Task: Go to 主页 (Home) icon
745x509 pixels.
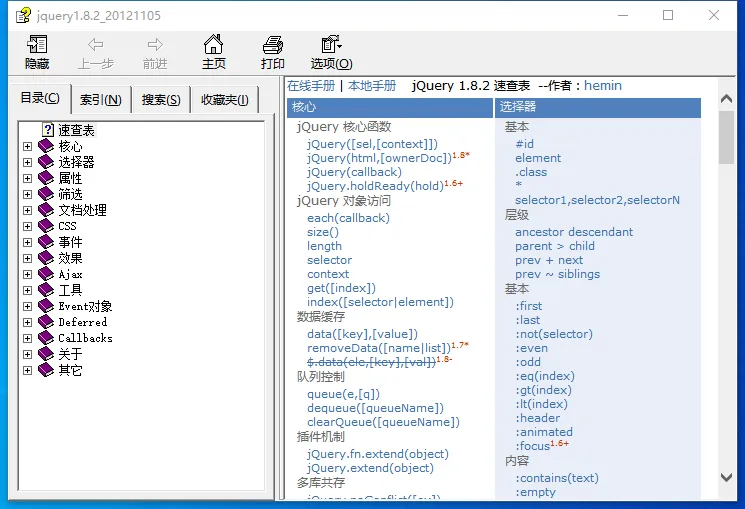Action: pyautogui.click(x=213, y=44)
